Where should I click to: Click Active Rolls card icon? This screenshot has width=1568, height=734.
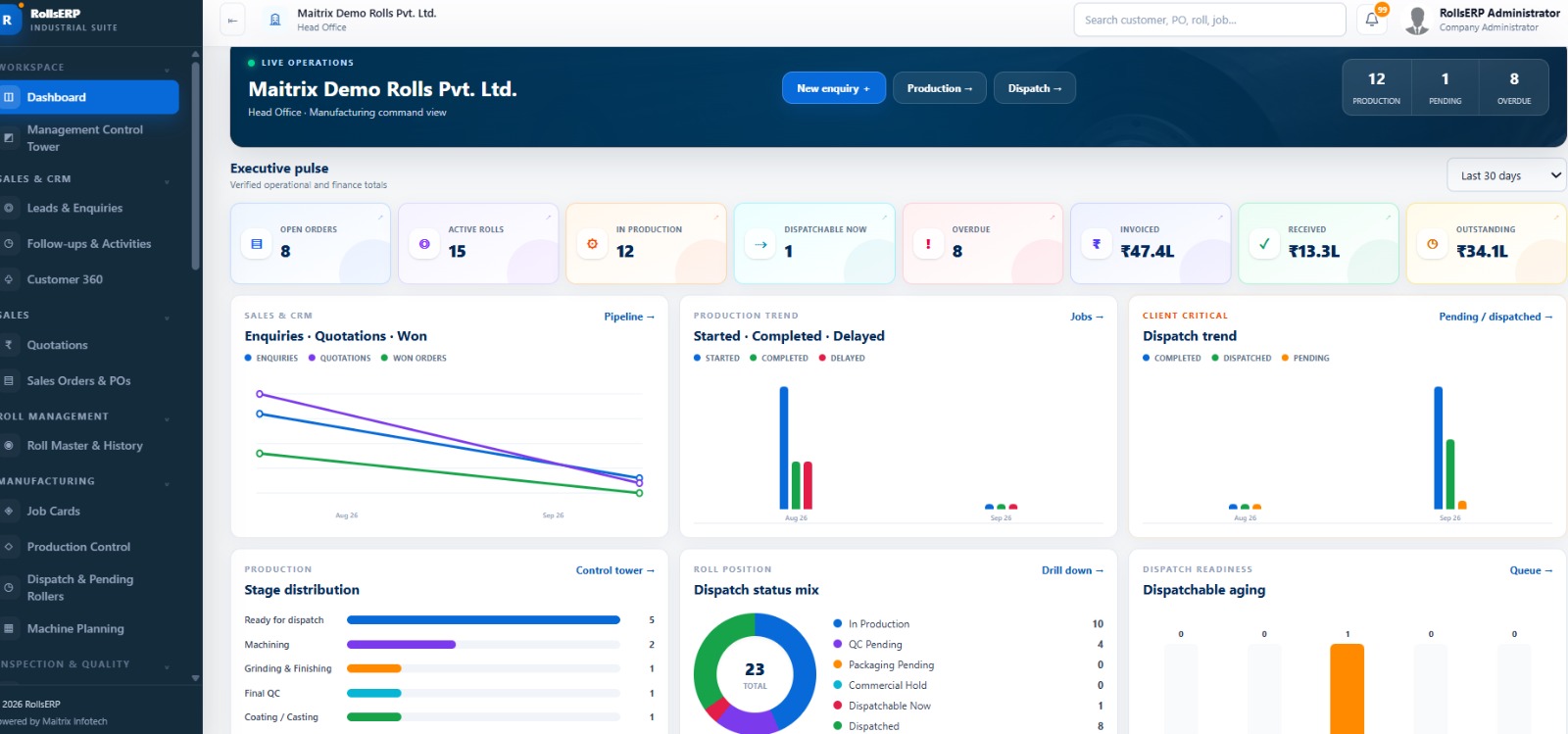(424, 244)
